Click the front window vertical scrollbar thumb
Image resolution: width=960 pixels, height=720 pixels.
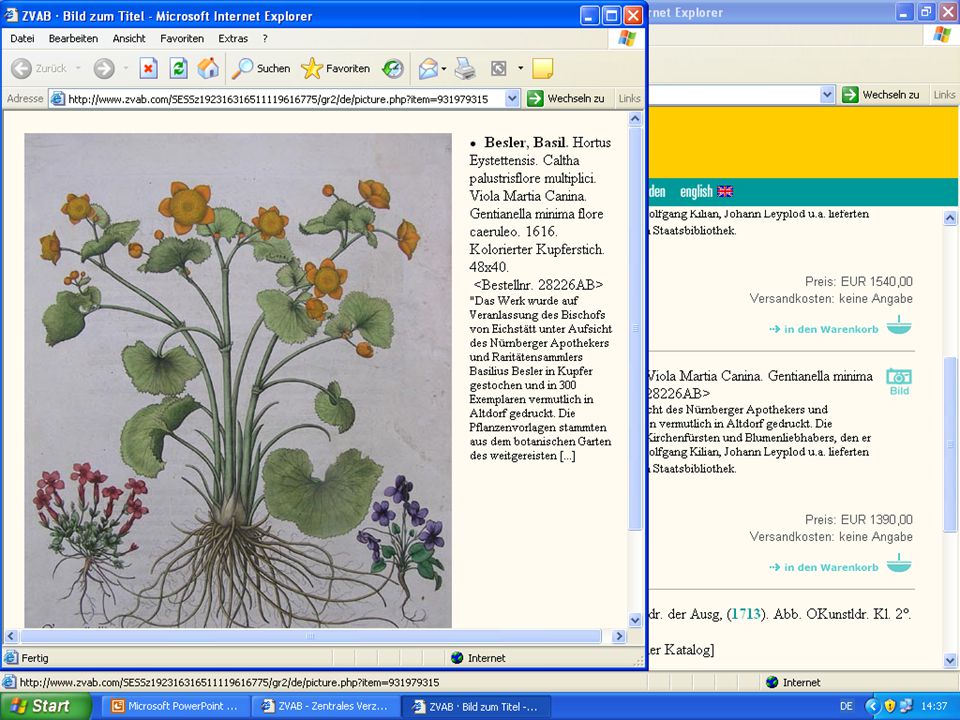point(635,329)
